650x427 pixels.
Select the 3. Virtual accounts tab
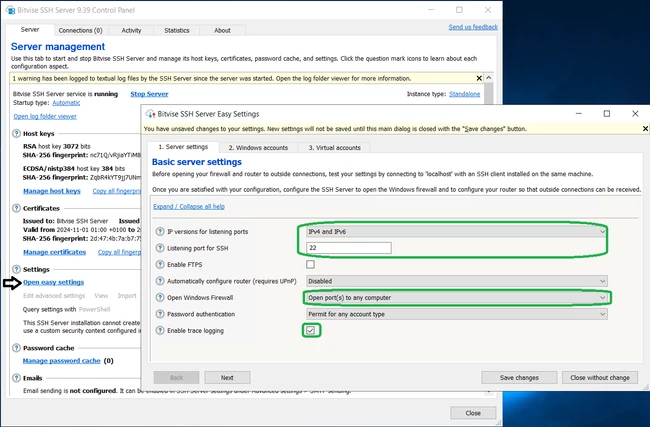tap(335, 148)
